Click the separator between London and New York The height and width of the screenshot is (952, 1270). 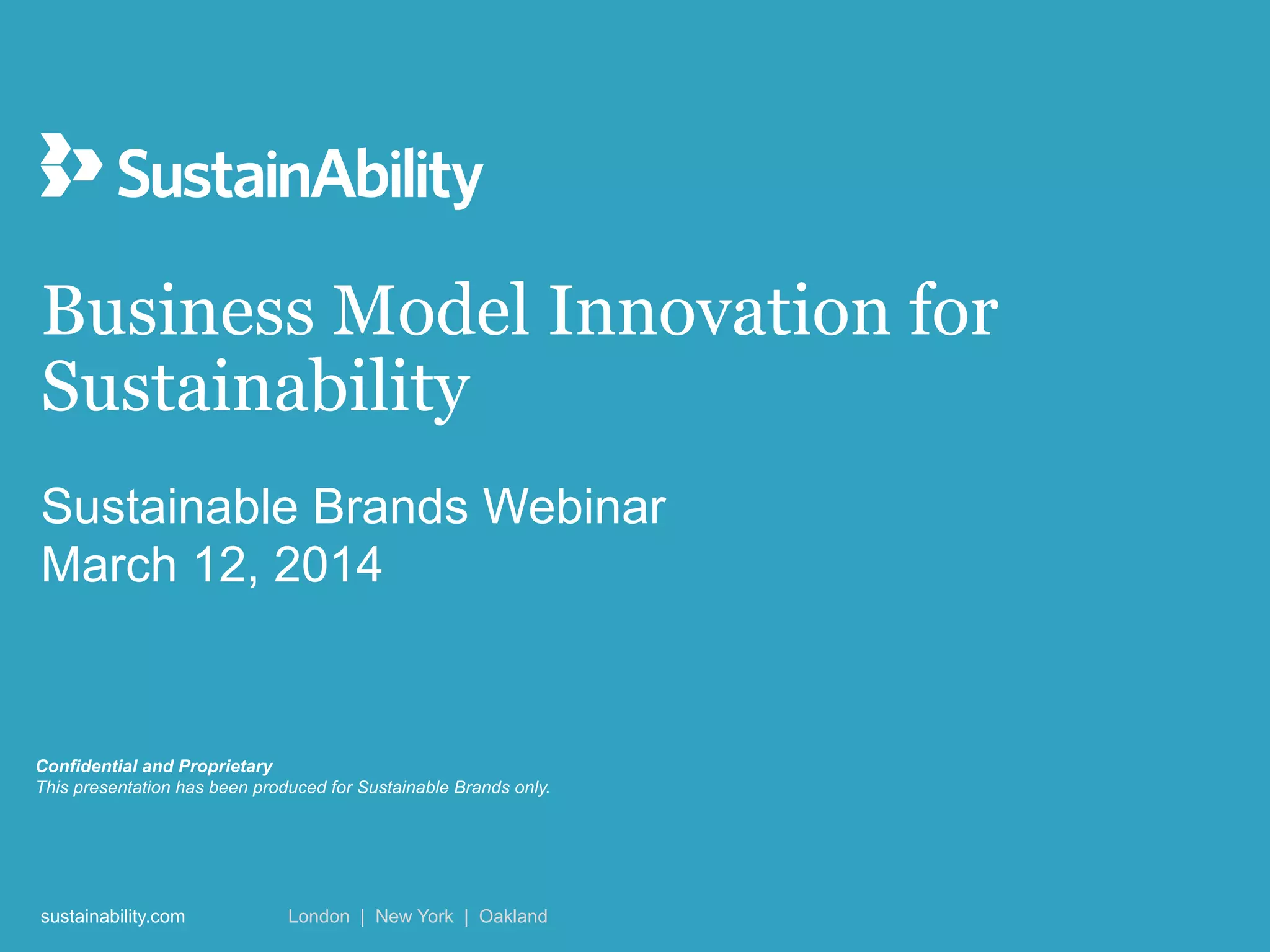(363, 917)
